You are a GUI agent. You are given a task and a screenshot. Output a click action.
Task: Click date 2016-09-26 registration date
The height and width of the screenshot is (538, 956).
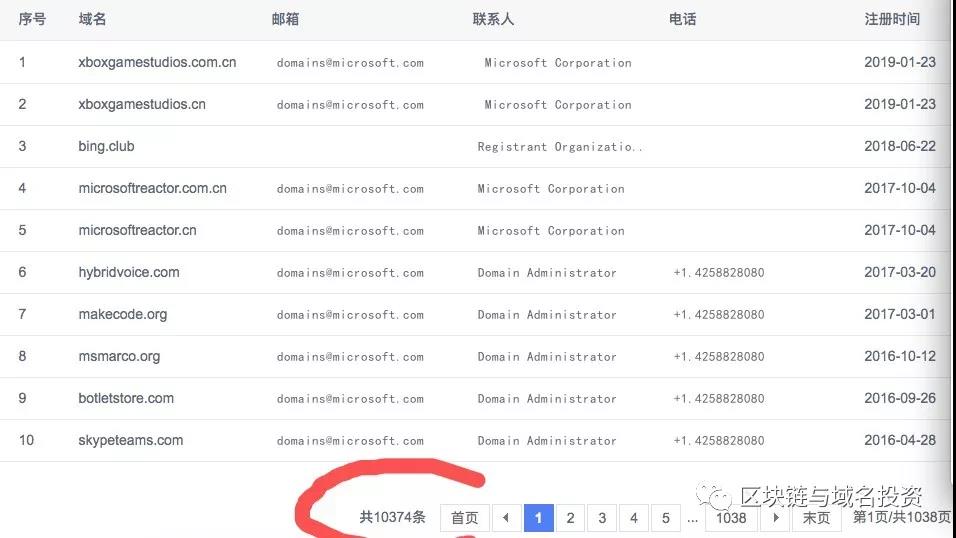900,398
